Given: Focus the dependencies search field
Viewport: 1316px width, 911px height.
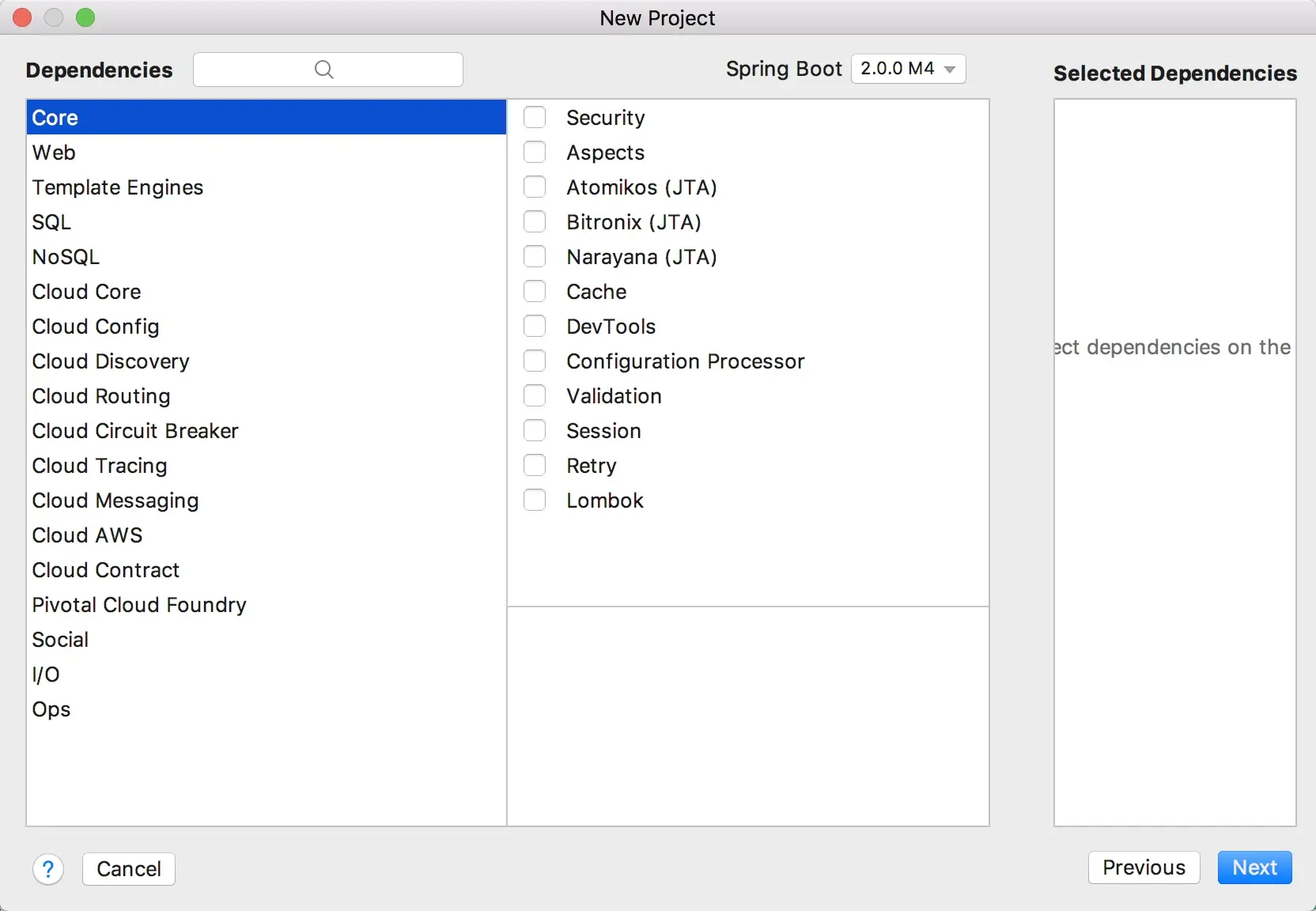Looking at the screenshot, I should click(x=328, y=70).
